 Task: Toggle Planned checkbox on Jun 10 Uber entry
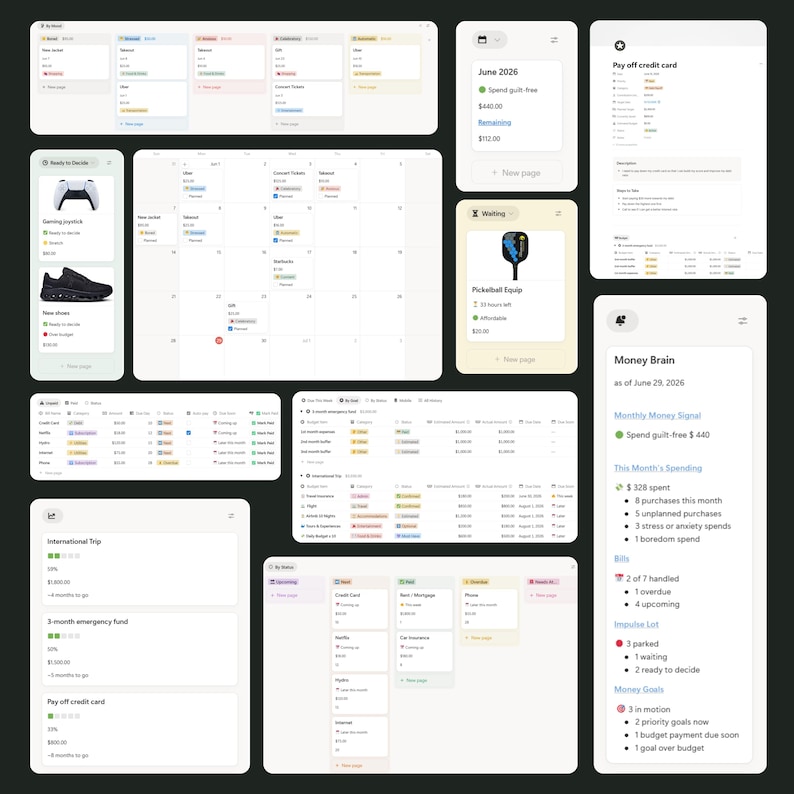[x=275, y=241]
